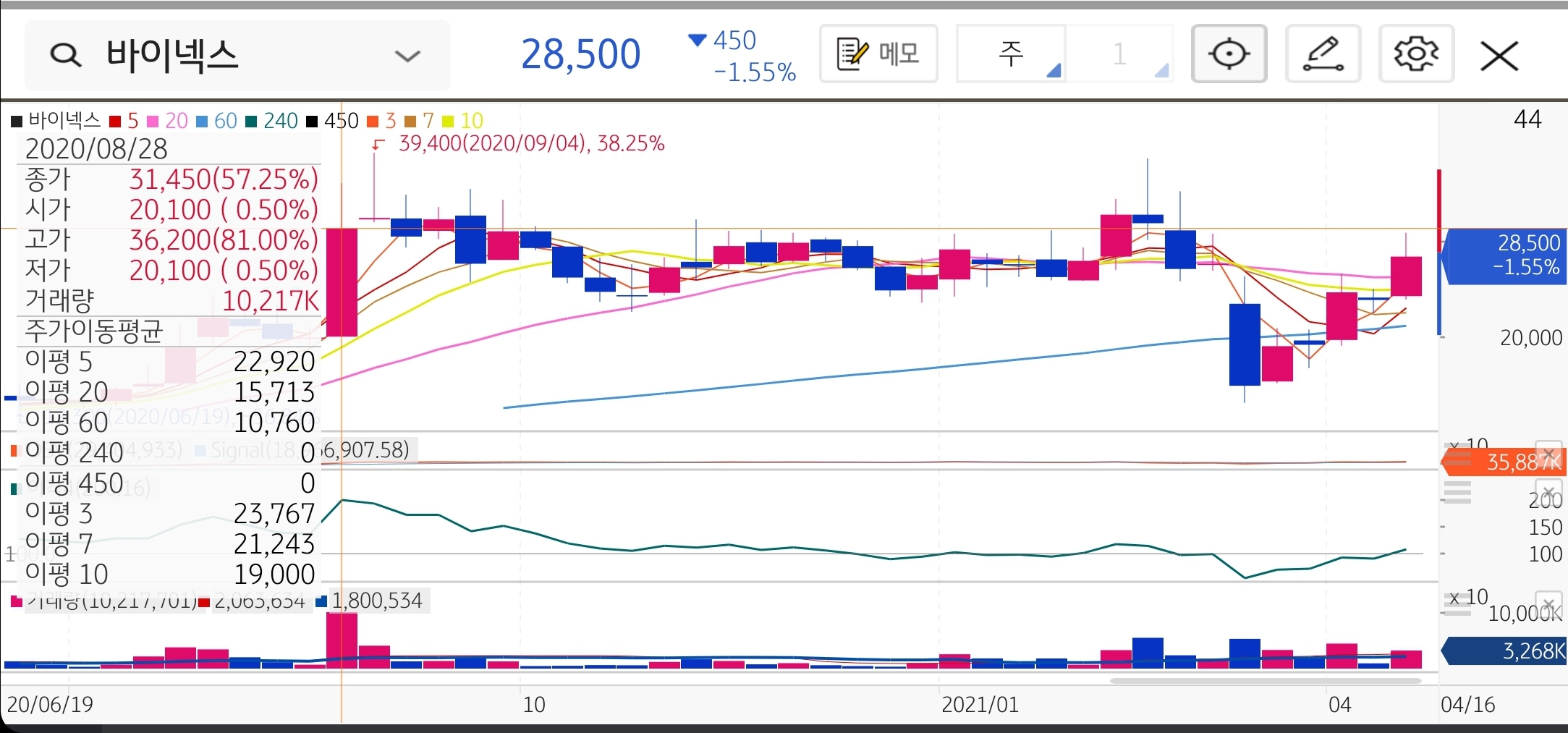
Task: Tap the 150 indicator axis label
Action: coord(1546,527)
